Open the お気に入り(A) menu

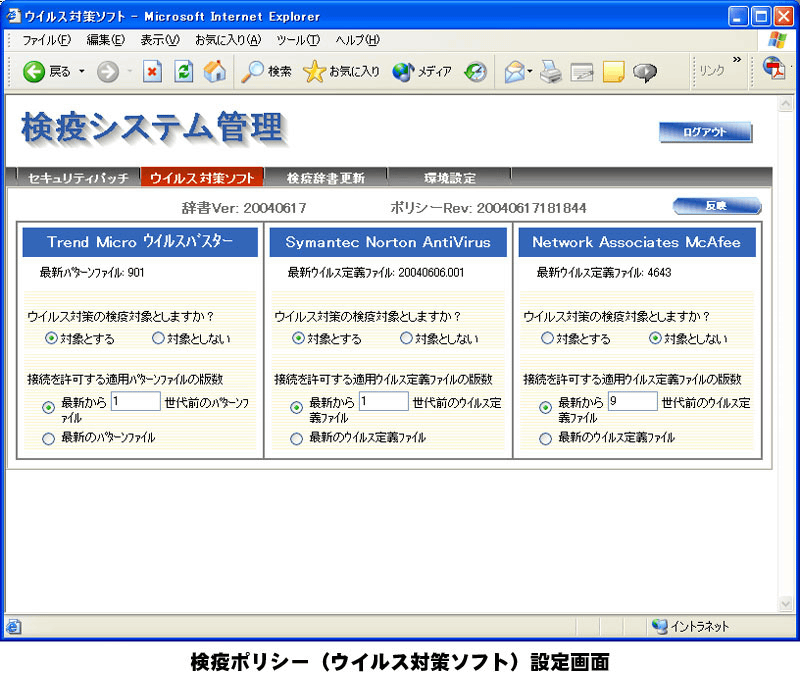228,40
